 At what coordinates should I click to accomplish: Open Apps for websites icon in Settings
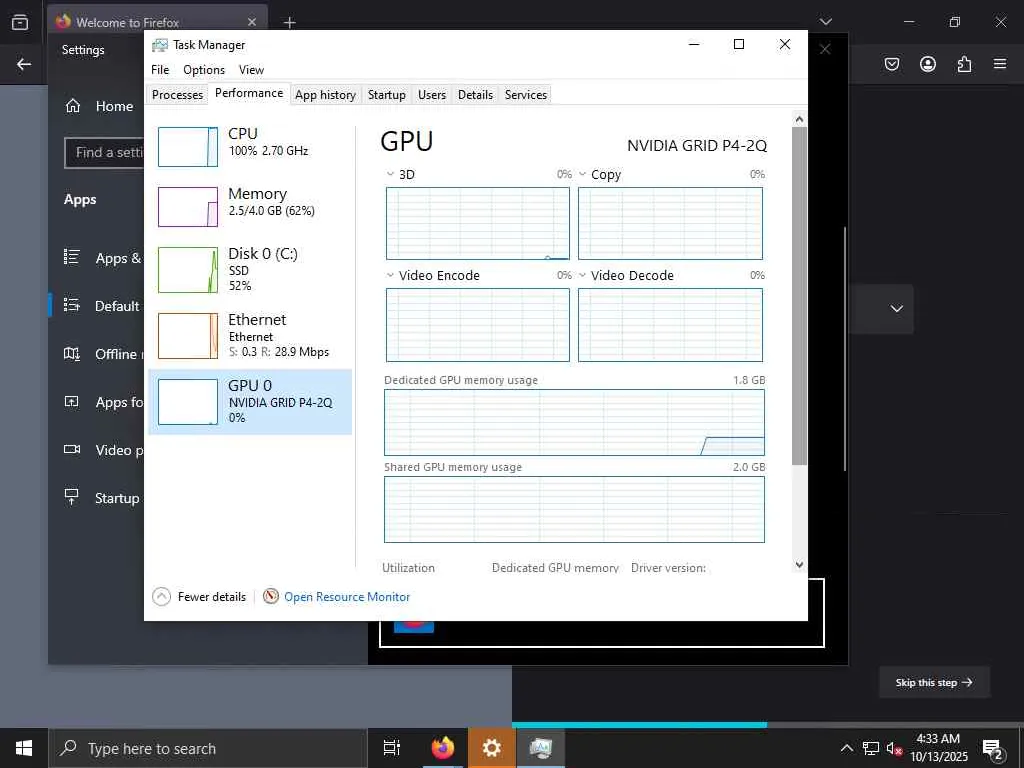[x=72, y=402]
